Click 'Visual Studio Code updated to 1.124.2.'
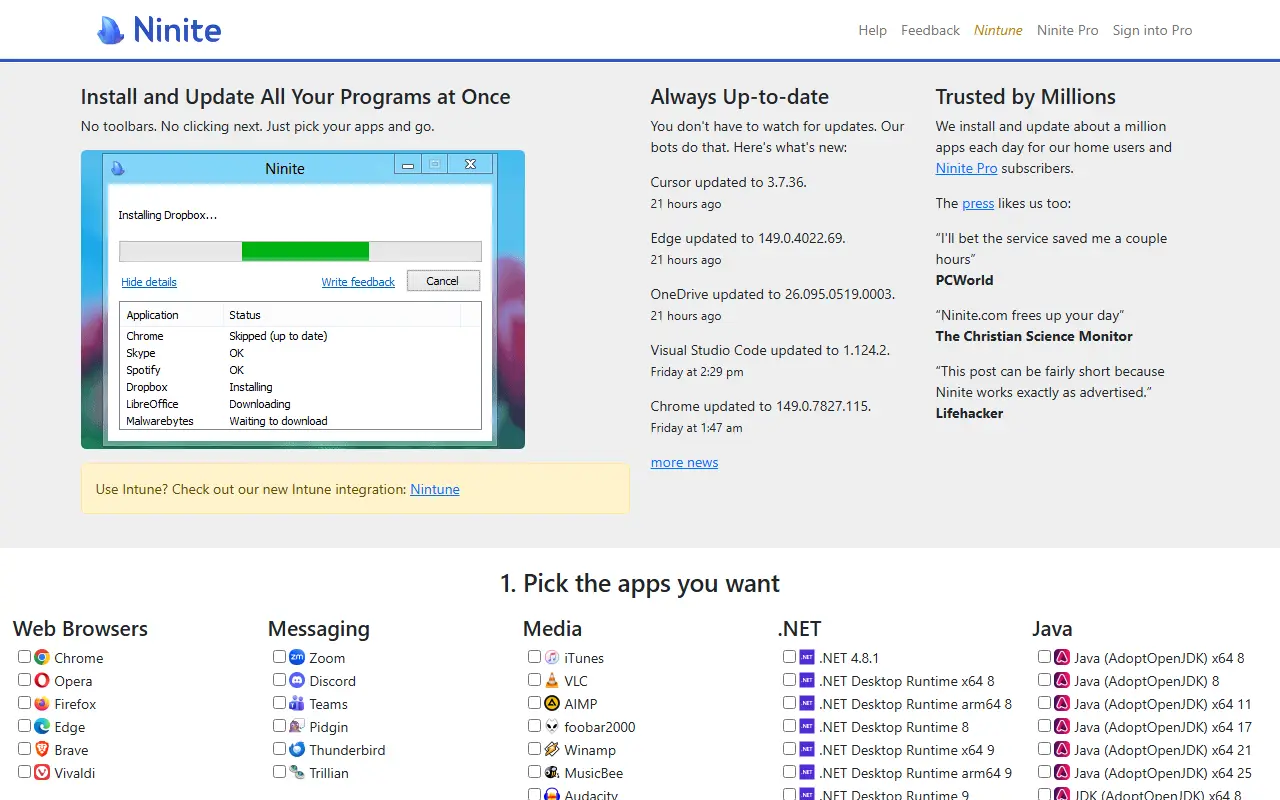This screenshot has height=800, width=1280. (770, 350)
